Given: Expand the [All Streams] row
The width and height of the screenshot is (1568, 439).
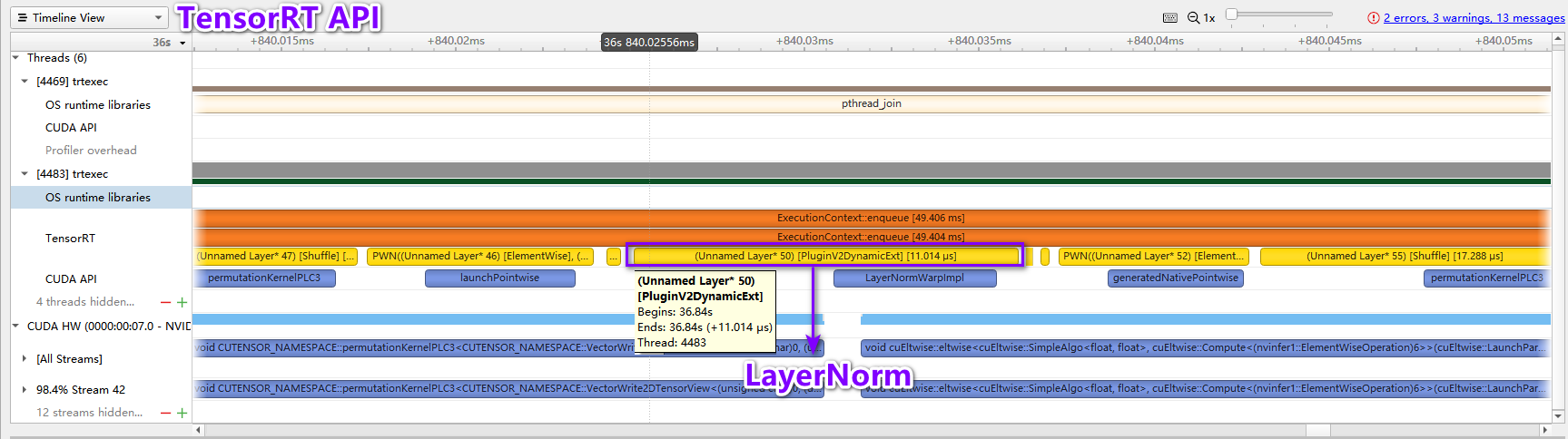Looking at the screenshot, I should coord(25,359).
